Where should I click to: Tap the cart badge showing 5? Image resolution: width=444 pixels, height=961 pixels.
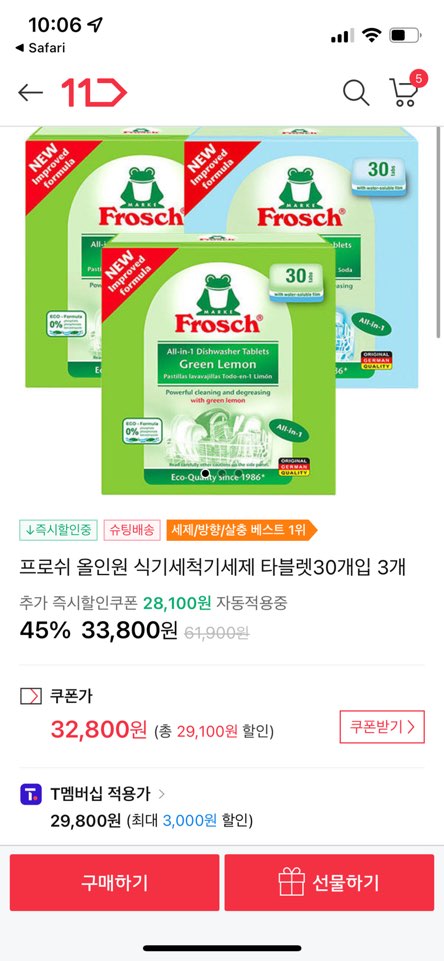click(418, 78)
